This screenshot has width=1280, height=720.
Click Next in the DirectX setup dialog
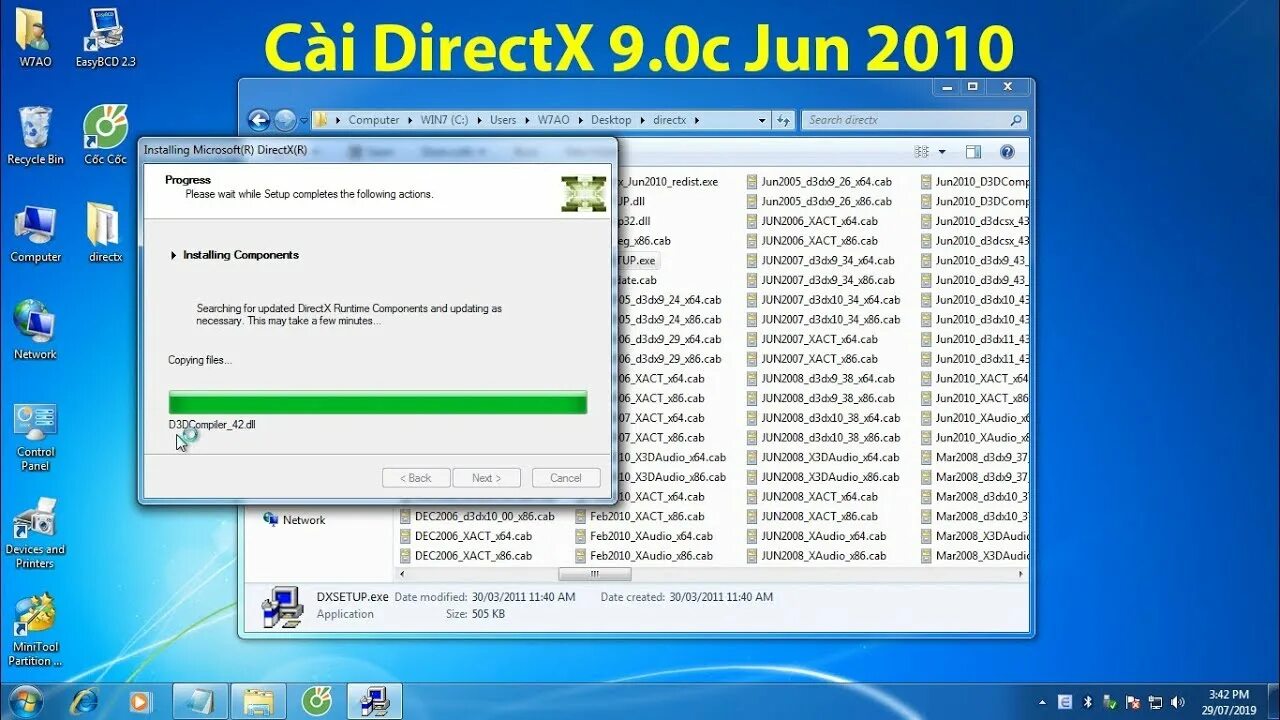(x=487, y=478)
